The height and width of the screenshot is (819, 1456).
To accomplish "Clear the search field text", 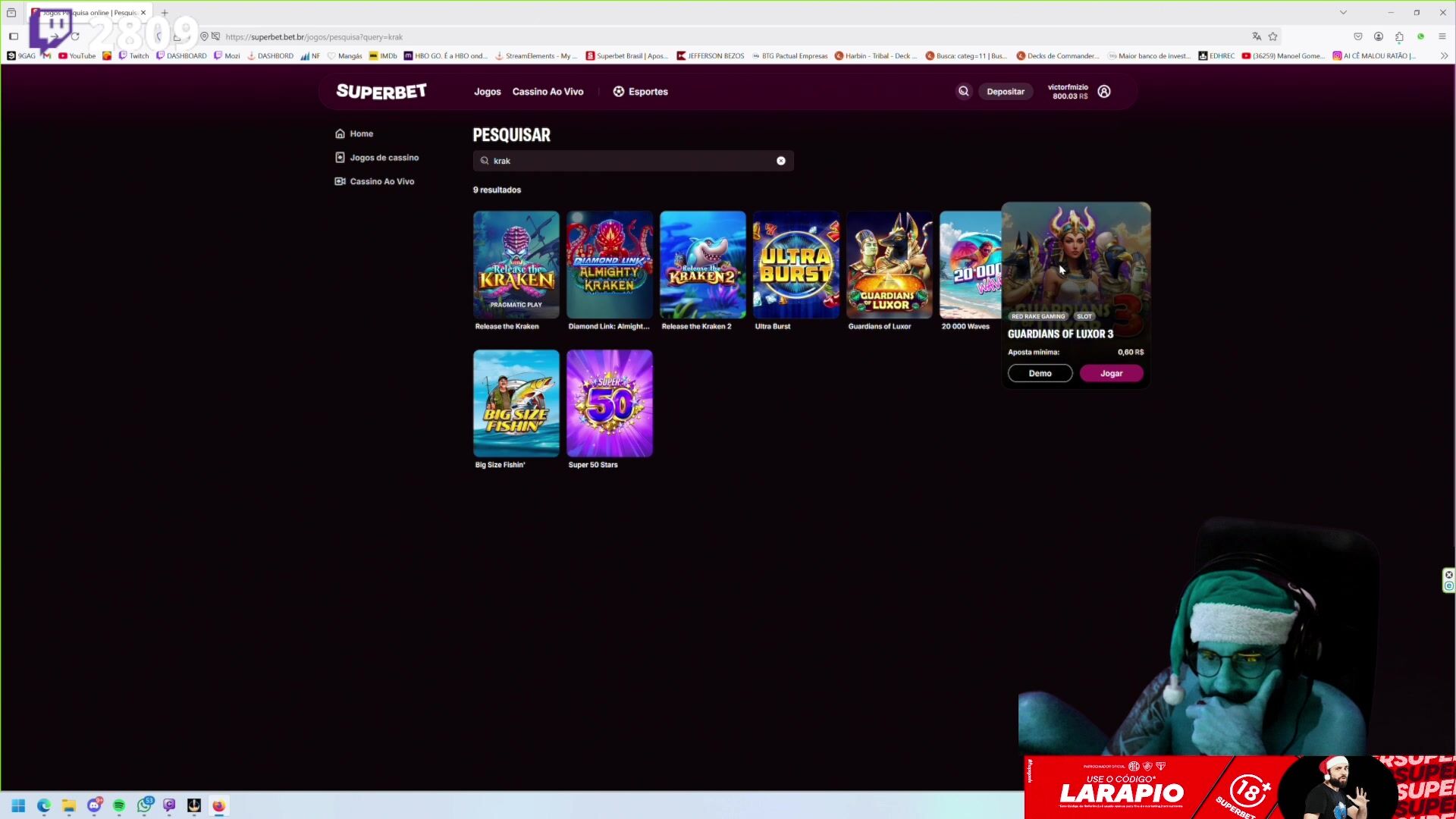I will click(x=781, y=161).
